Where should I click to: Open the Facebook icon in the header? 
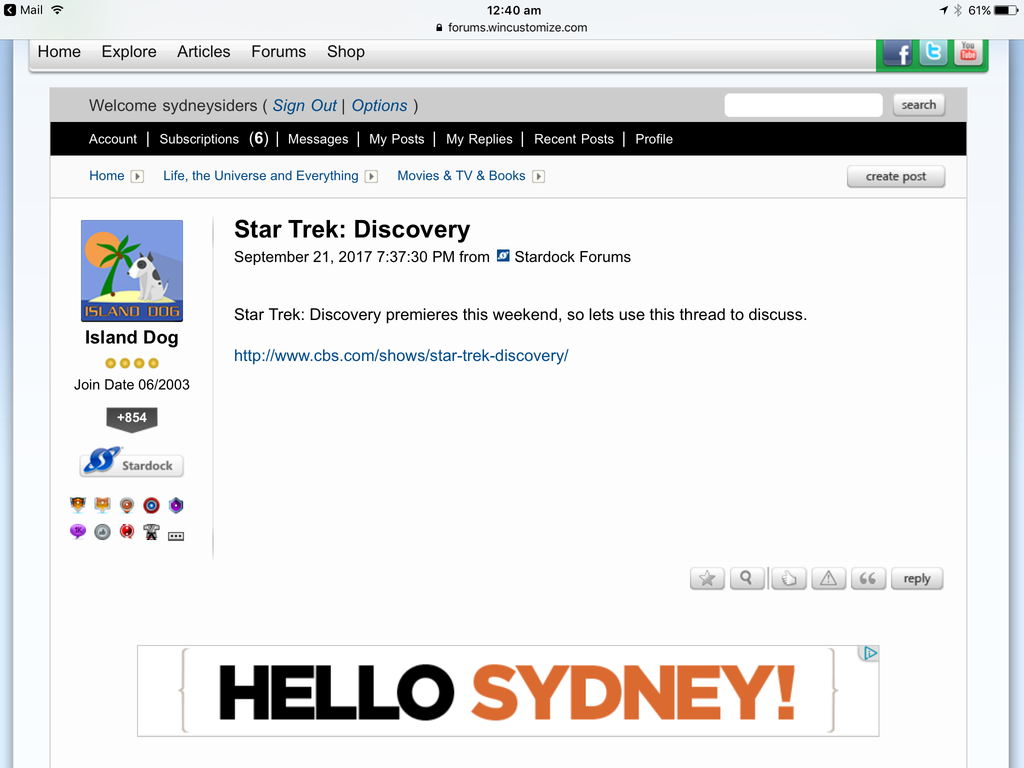[x=899, y=54]
